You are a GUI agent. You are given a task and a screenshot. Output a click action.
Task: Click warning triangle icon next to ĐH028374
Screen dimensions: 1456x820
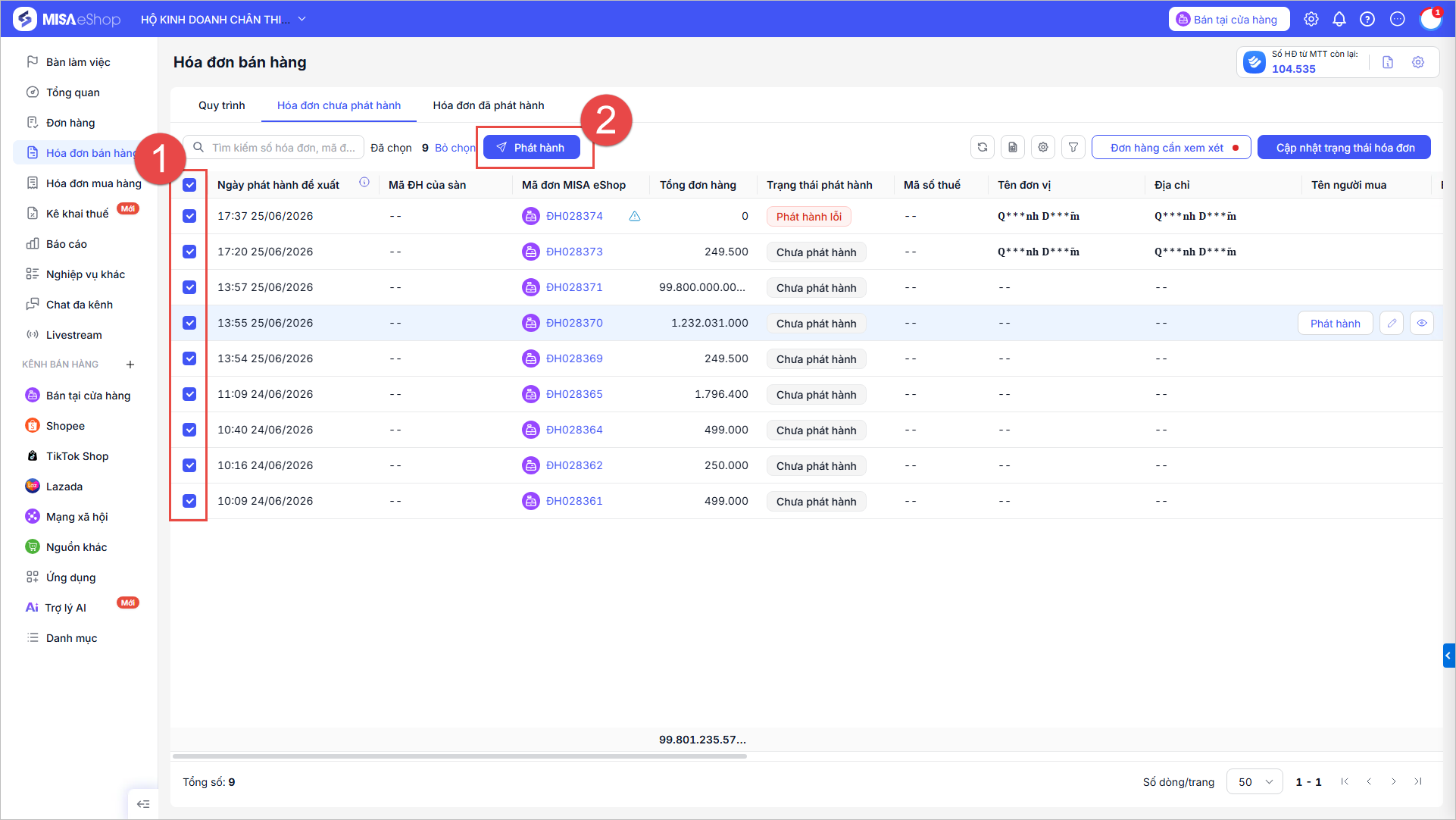[x=635, y=217]
